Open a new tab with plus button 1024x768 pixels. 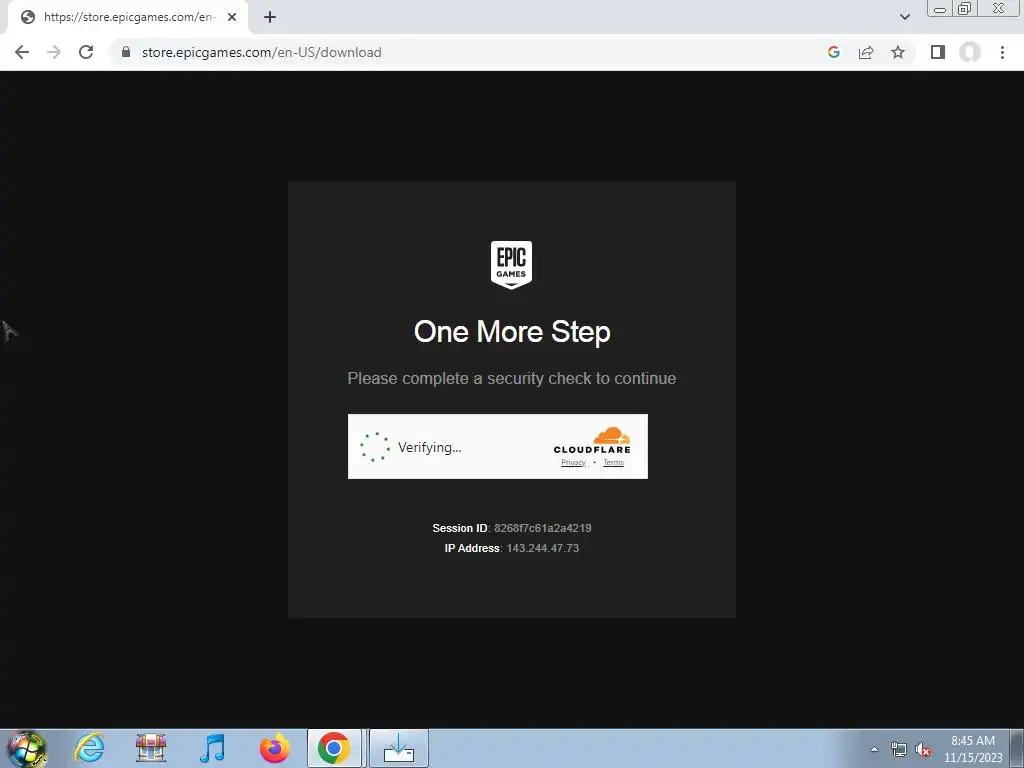tap(270, 17)
